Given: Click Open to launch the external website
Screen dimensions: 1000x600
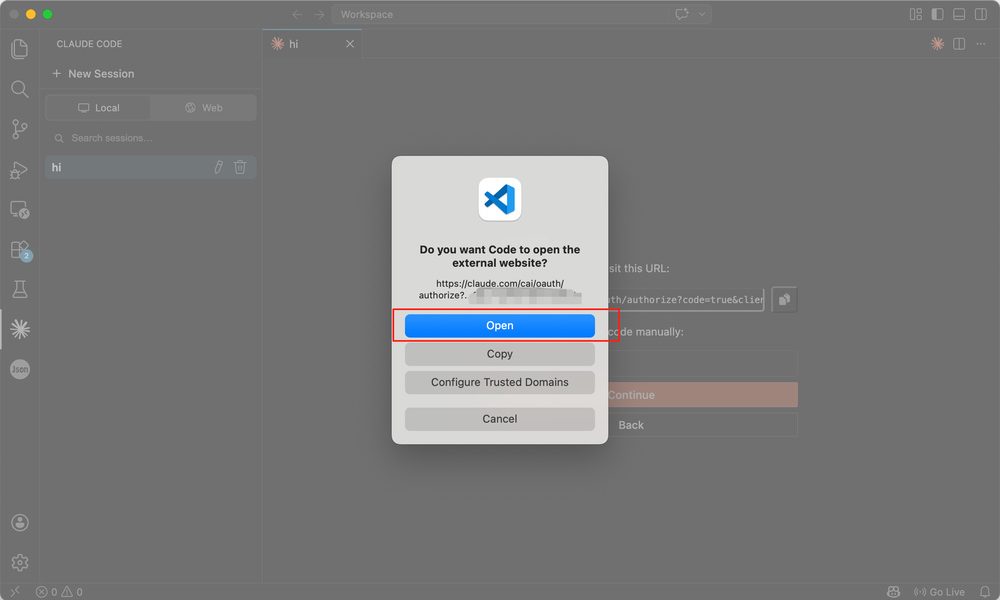Looking at the screenshot, I should click(x=499, y=325).
